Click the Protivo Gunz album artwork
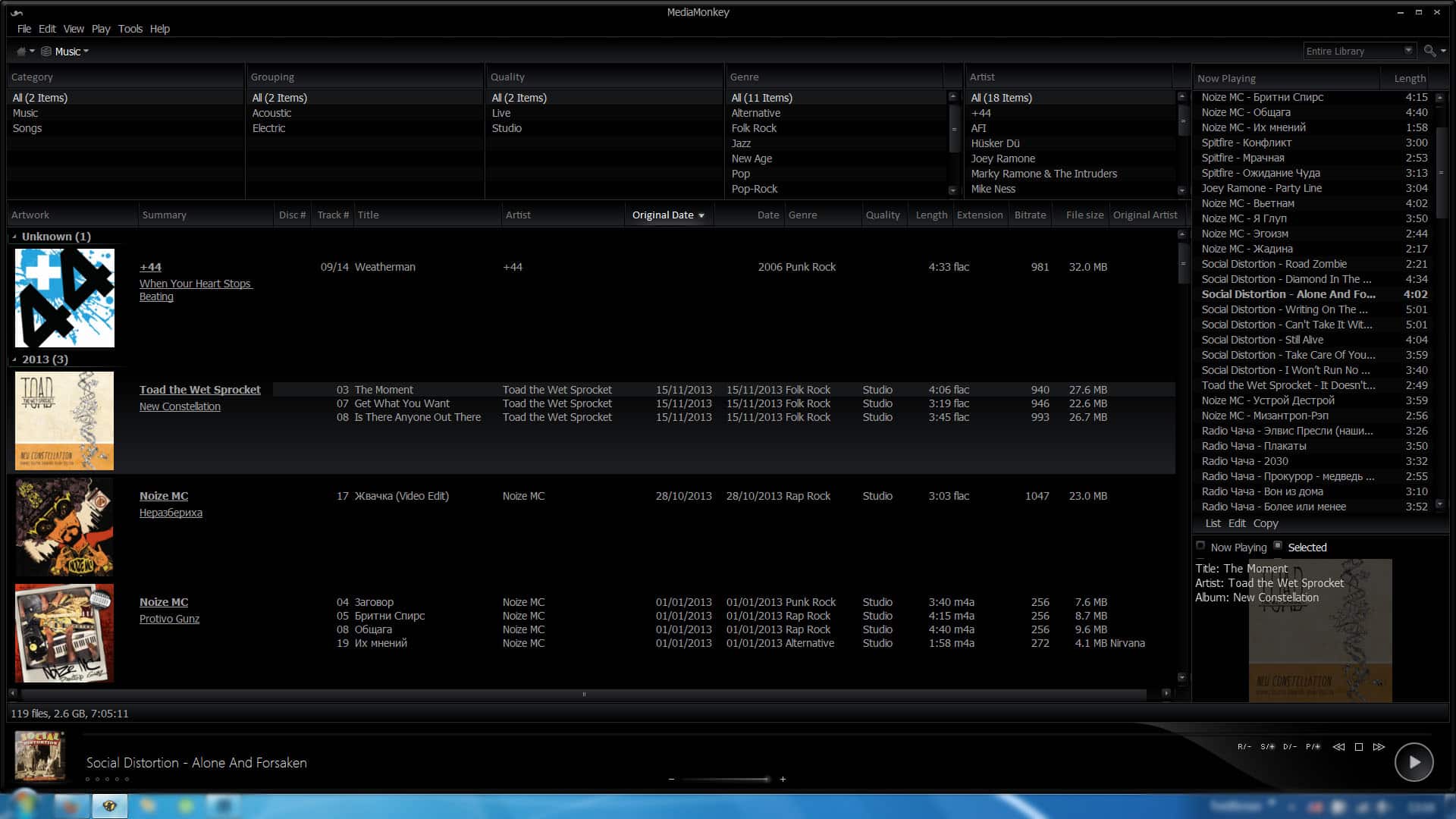 coord(64,633)
